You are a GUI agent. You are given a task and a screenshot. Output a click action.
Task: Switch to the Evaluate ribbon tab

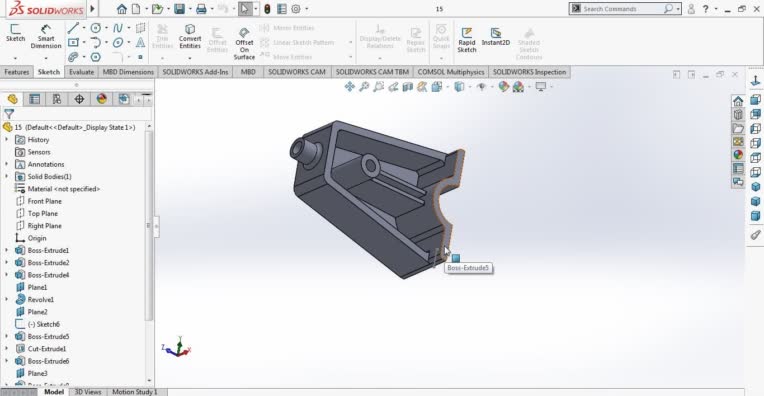(81, 72)
